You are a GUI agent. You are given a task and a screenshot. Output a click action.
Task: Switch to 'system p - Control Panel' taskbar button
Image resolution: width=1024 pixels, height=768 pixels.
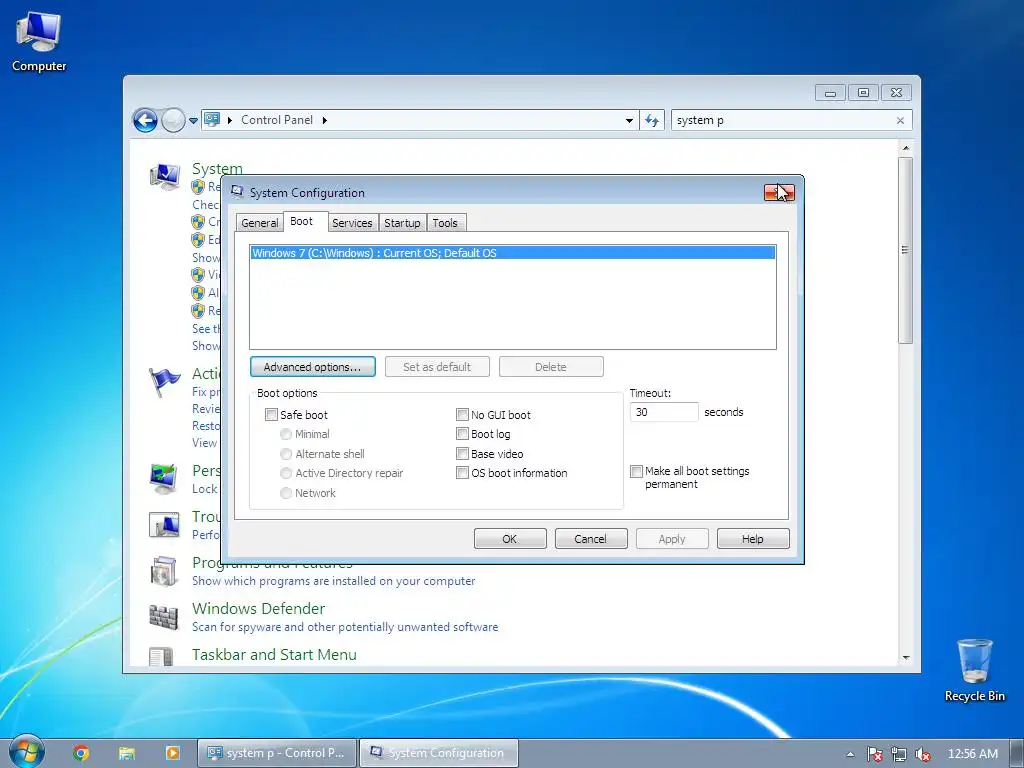tap(277, 753)
